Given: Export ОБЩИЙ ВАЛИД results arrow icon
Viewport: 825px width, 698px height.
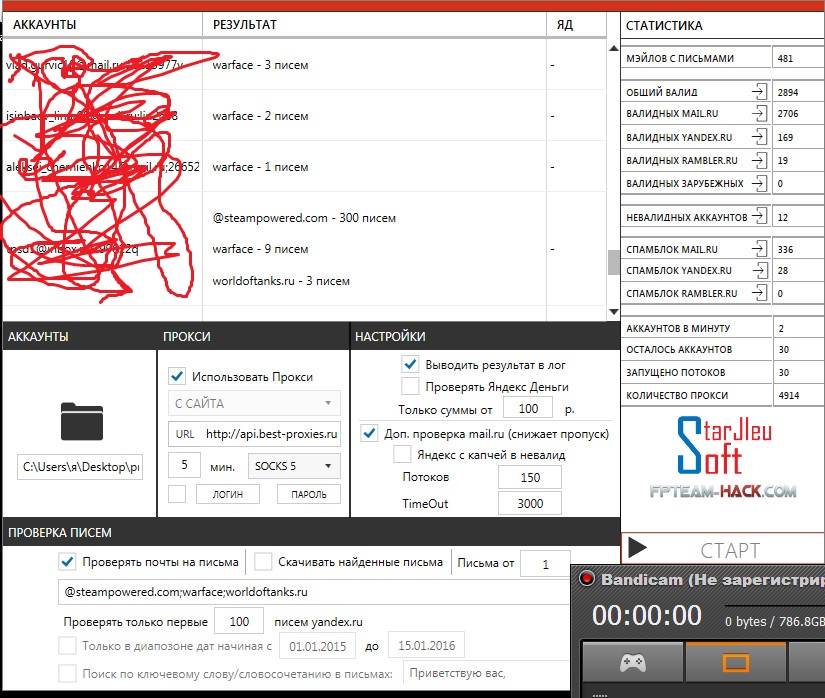Looking at the screenshot, I should [x=759, y=92].
